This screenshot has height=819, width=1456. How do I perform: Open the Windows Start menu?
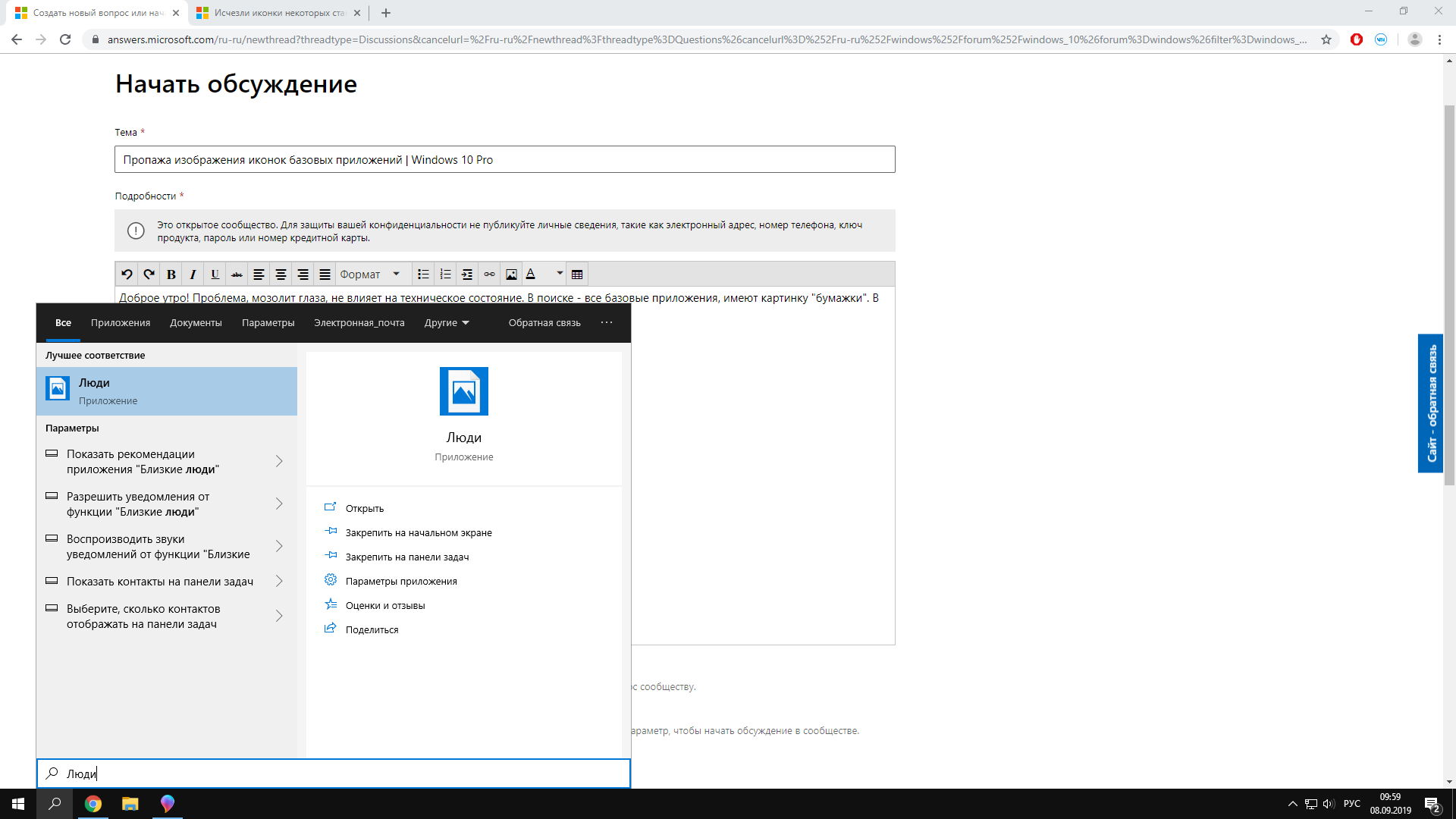[18, 804]
